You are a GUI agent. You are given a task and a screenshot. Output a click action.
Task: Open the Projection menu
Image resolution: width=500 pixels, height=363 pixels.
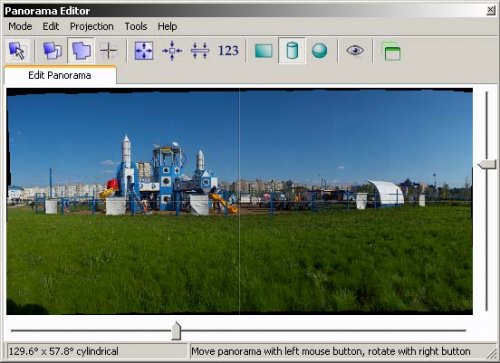click(92, 26)
